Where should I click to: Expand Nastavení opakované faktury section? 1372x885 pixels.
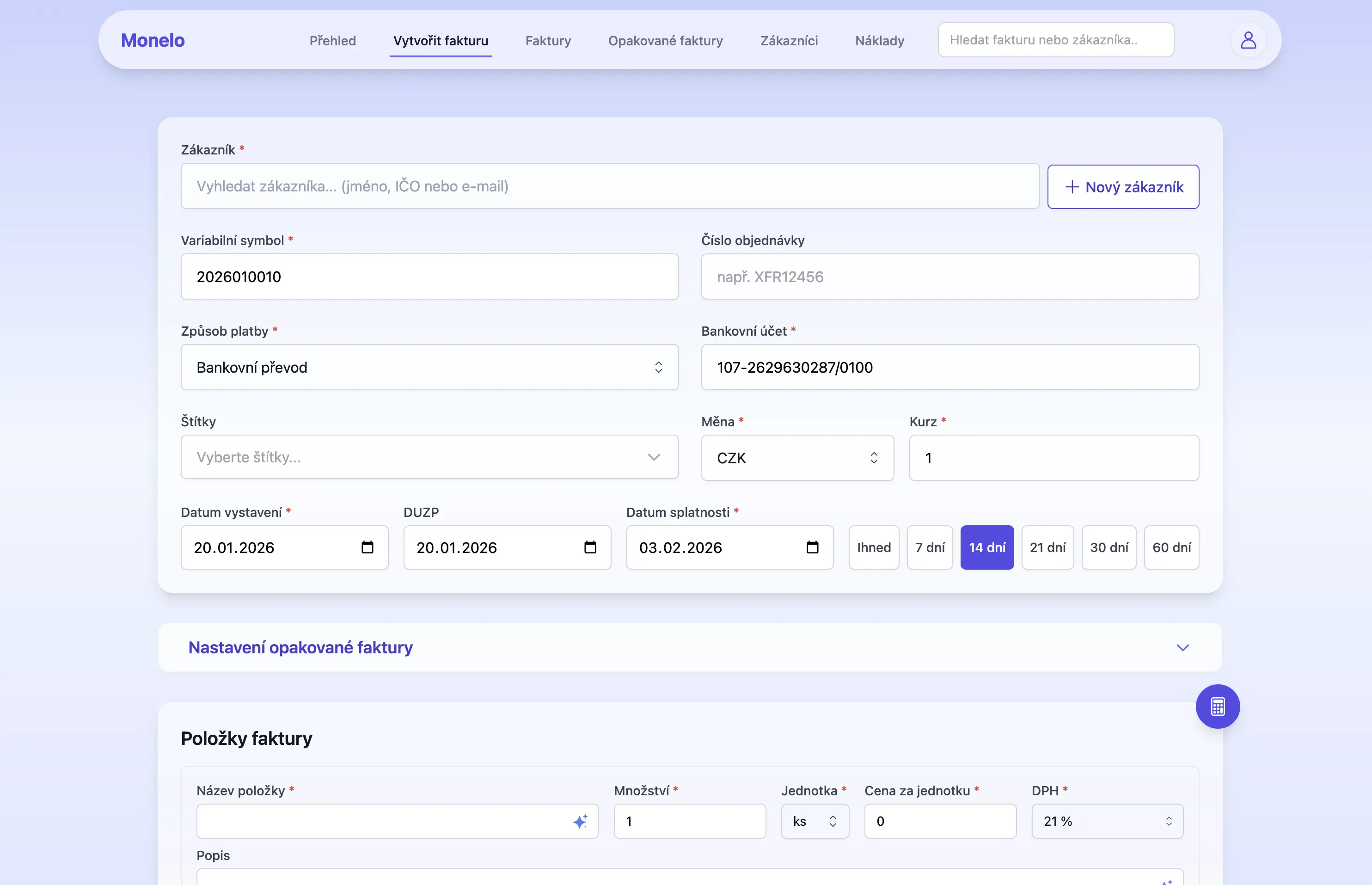[x=689, y=648]
